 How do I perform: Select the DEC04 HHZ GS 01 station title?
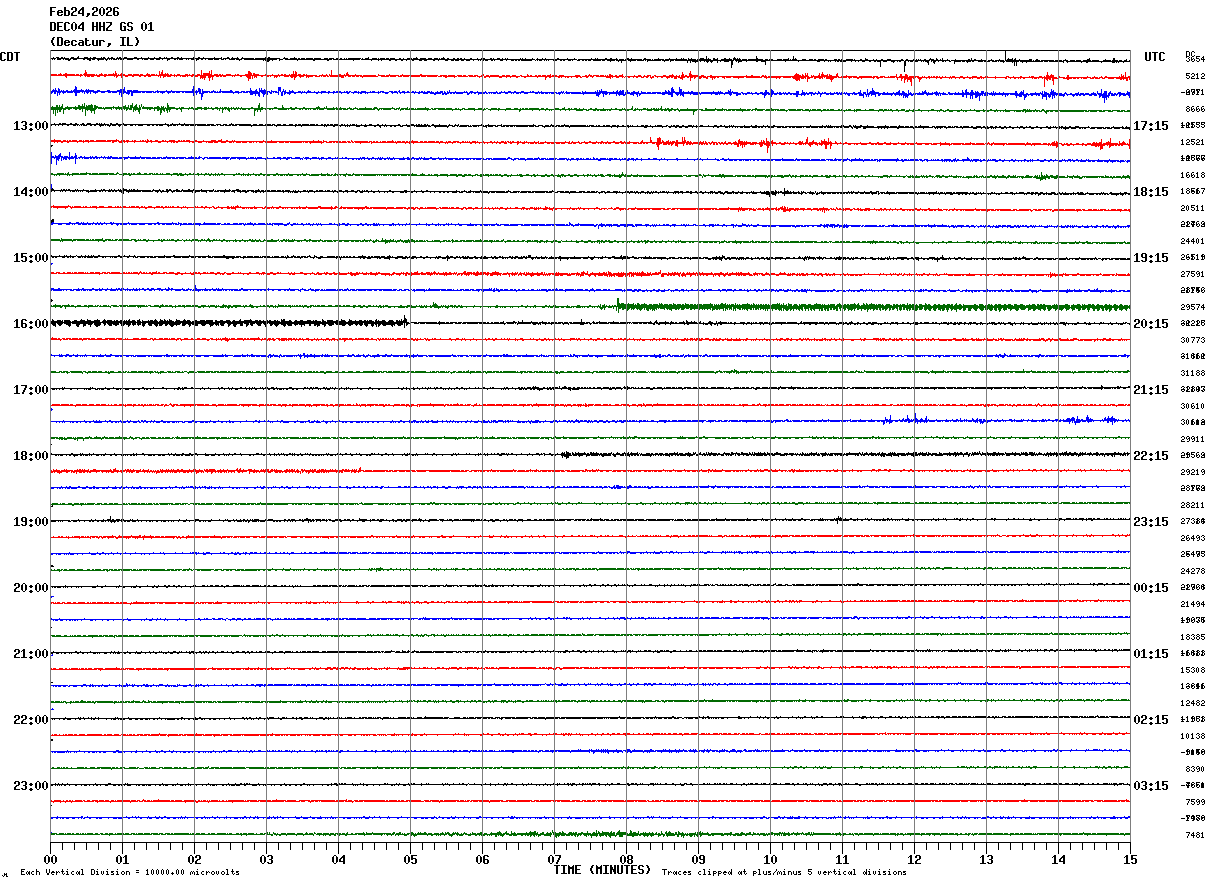click(101, 27)
